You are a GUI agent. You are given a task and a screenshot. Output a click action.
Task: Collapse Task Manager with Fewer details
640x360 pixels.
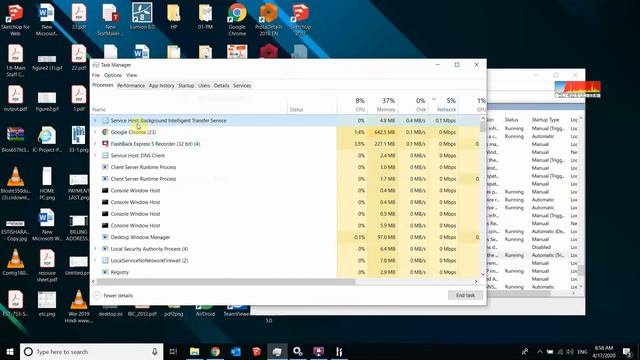coord(113,295)
